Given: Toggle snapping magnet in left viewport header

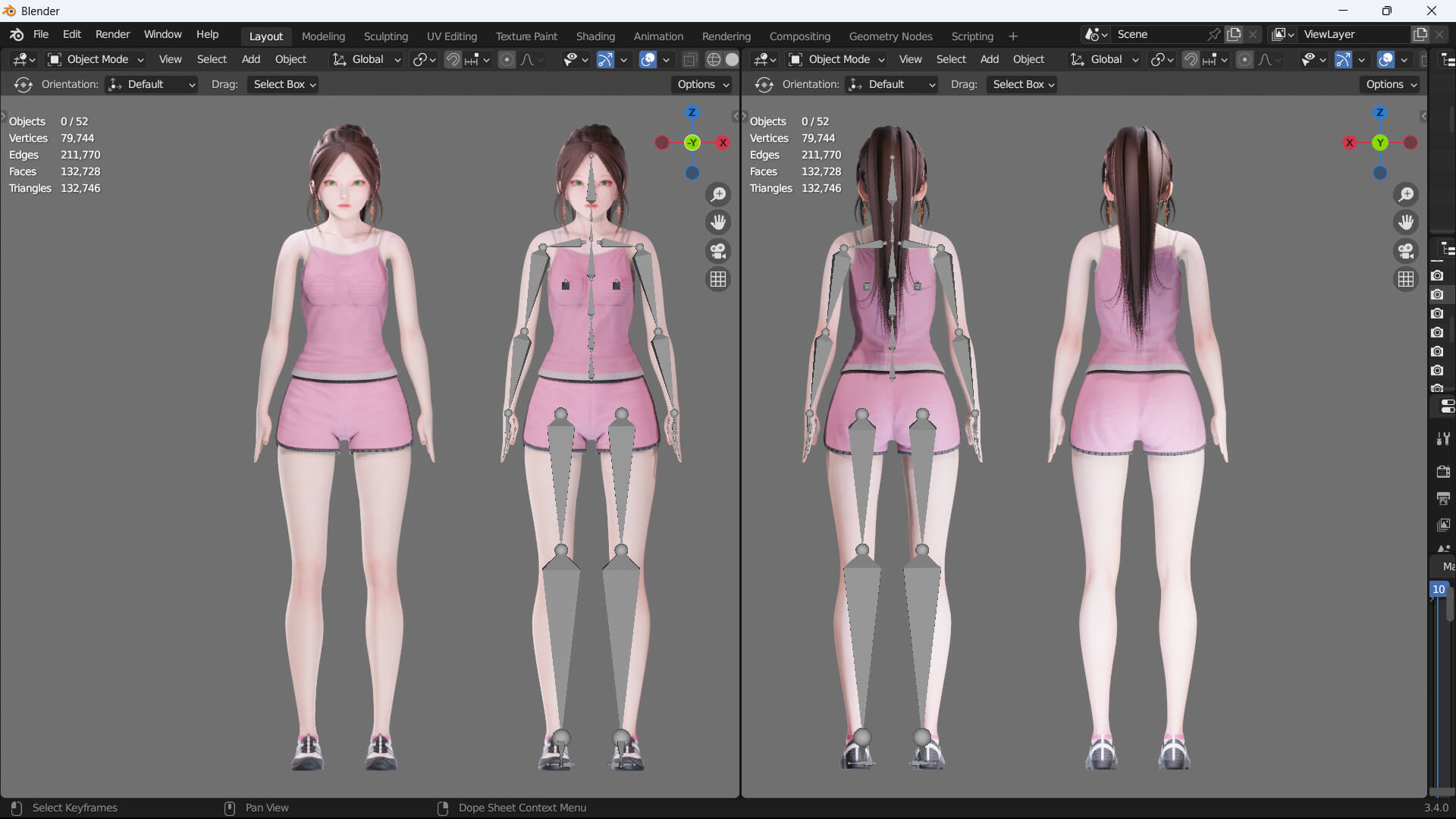Looking at the screenshot, I should (x=453, y=59).
